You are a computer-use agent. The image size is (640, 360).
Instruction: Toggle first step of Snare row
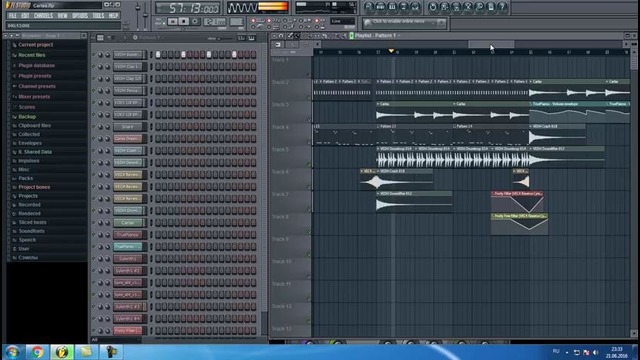[x=158, y=127]
